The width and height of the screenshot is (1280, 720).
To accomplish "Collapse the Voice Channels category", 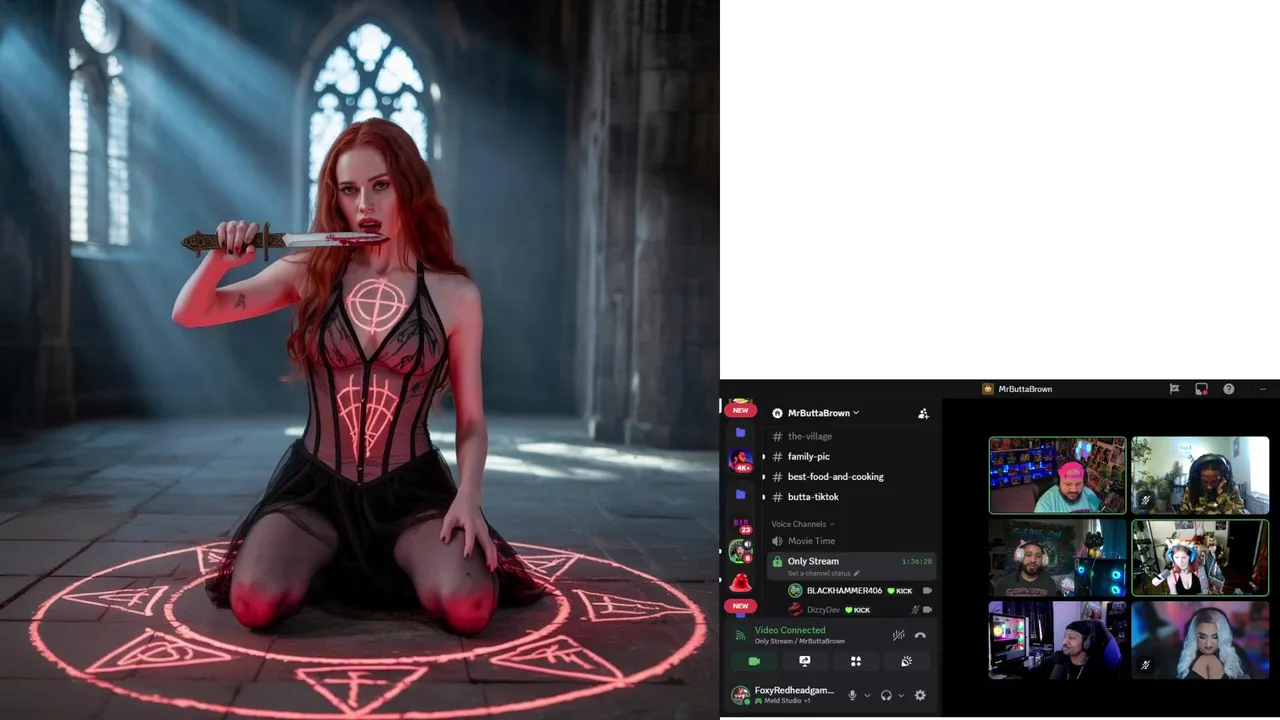I will tap(802, 524).
